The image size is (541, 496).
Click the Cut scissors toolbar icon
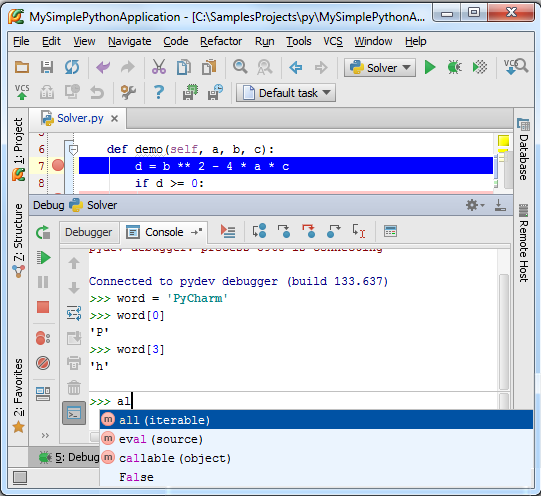click(x=159, y=67)
